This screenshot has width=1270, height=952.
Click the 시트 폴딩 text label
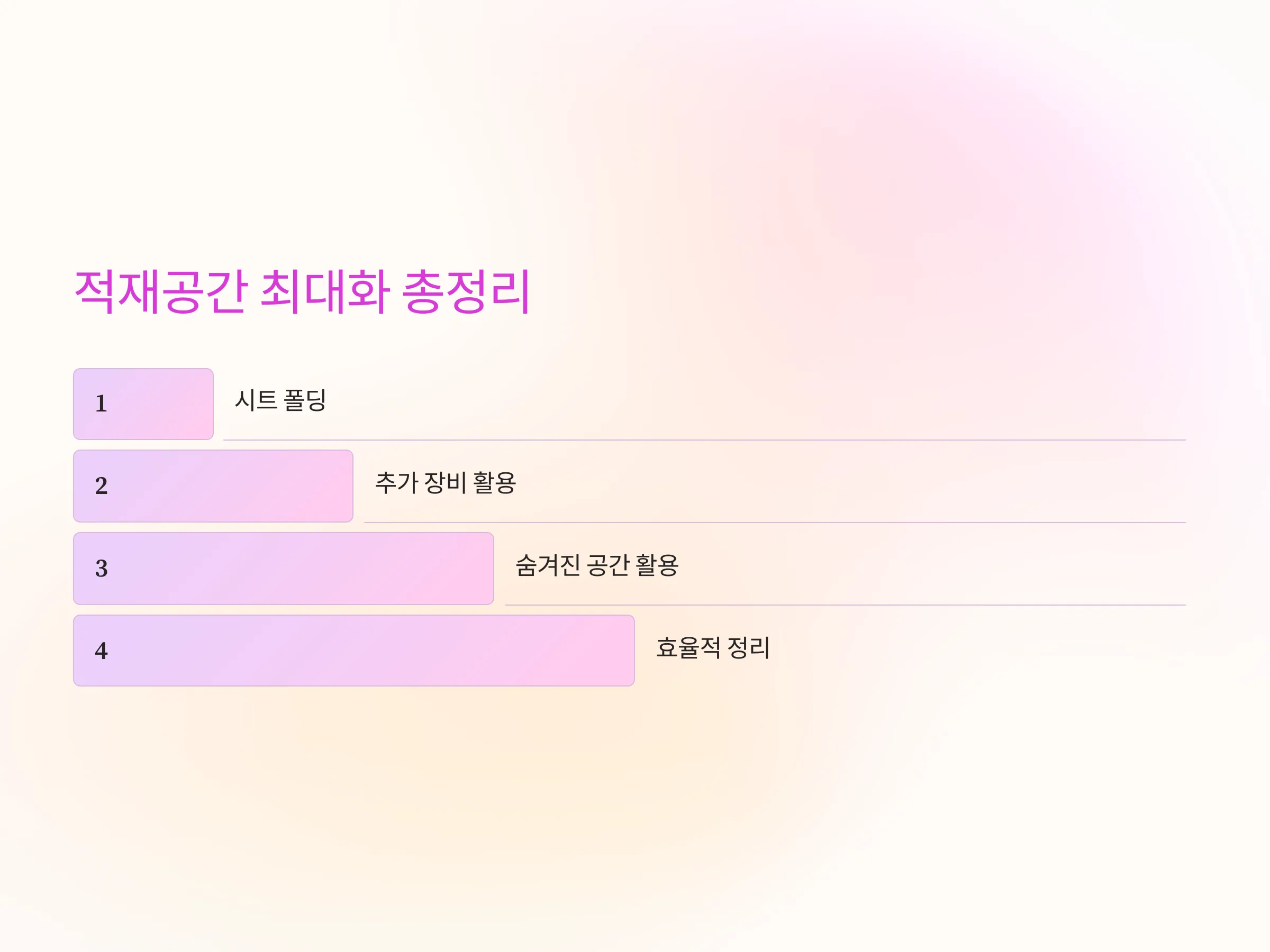coord(281,400)
